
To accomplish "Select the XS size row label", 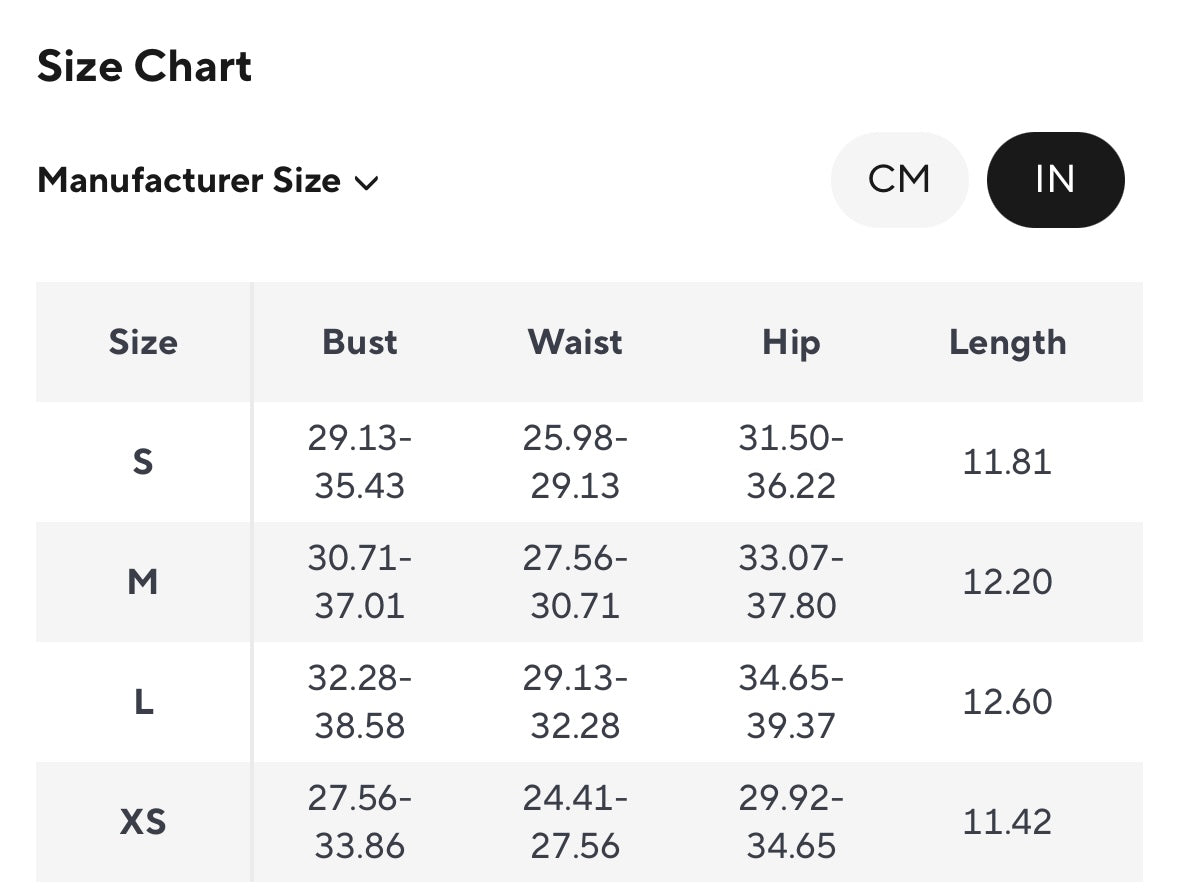I will 143,822.
